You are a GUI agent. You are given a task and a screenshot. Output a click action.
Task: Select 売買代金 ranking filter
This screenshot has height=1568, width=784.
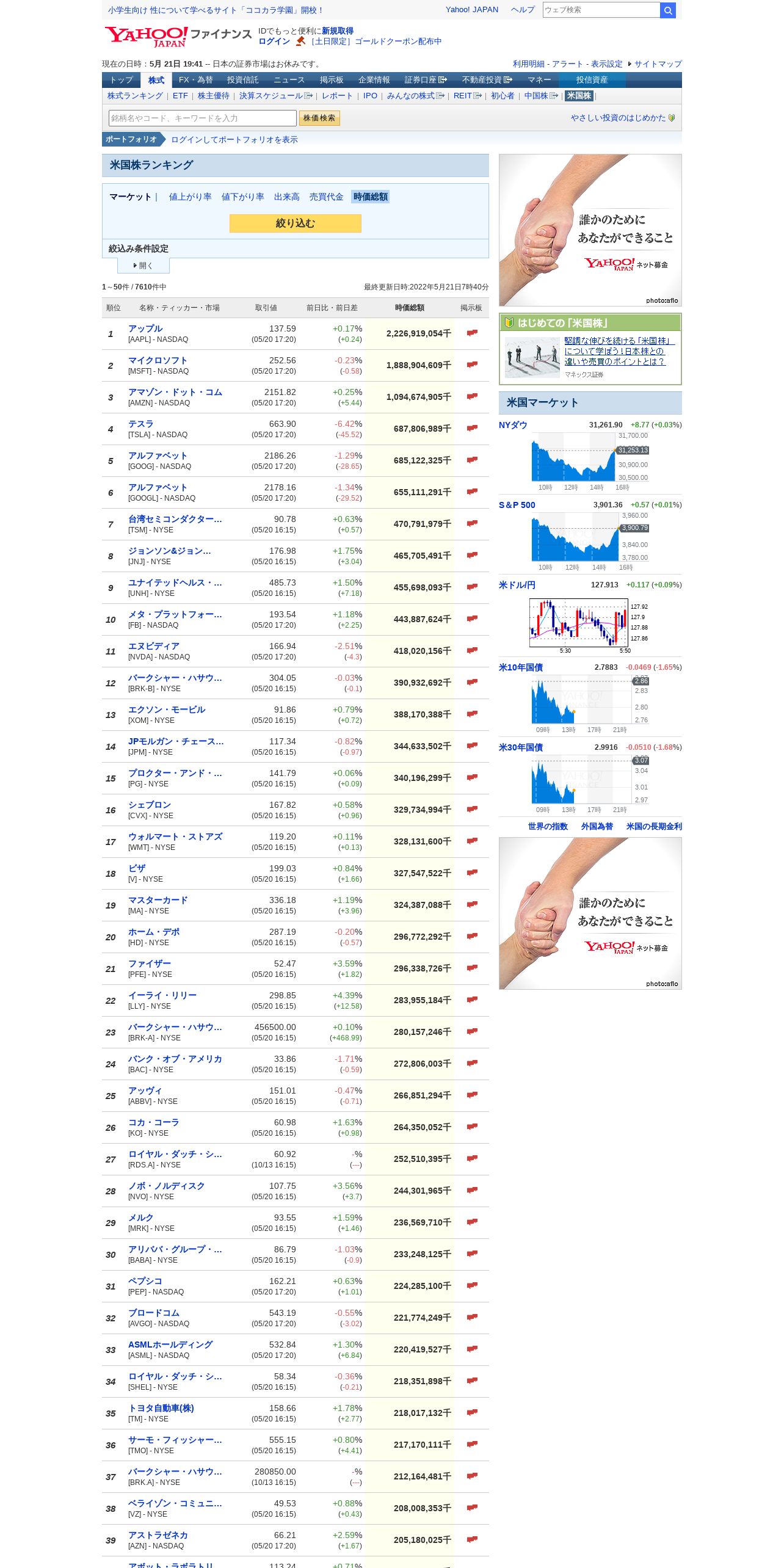coord(327,197)
